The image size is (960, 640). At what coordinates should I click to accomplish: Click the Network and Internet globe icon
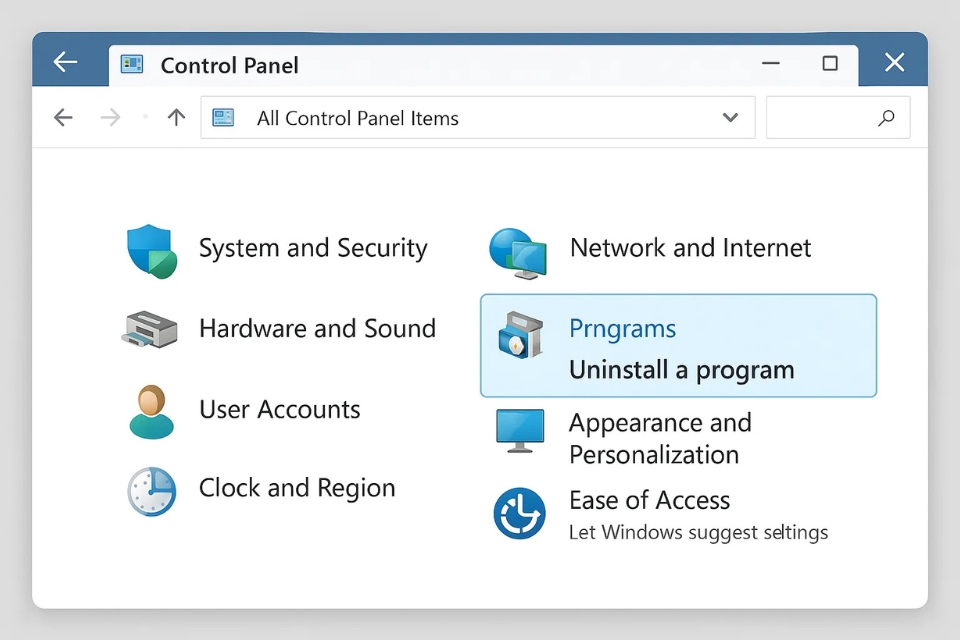(517, 252)
